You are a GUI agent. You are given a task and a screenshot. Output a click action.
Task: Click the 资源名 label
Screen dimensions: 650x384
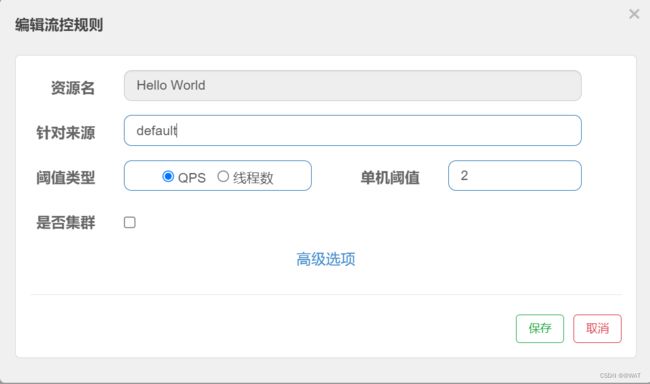73,88
